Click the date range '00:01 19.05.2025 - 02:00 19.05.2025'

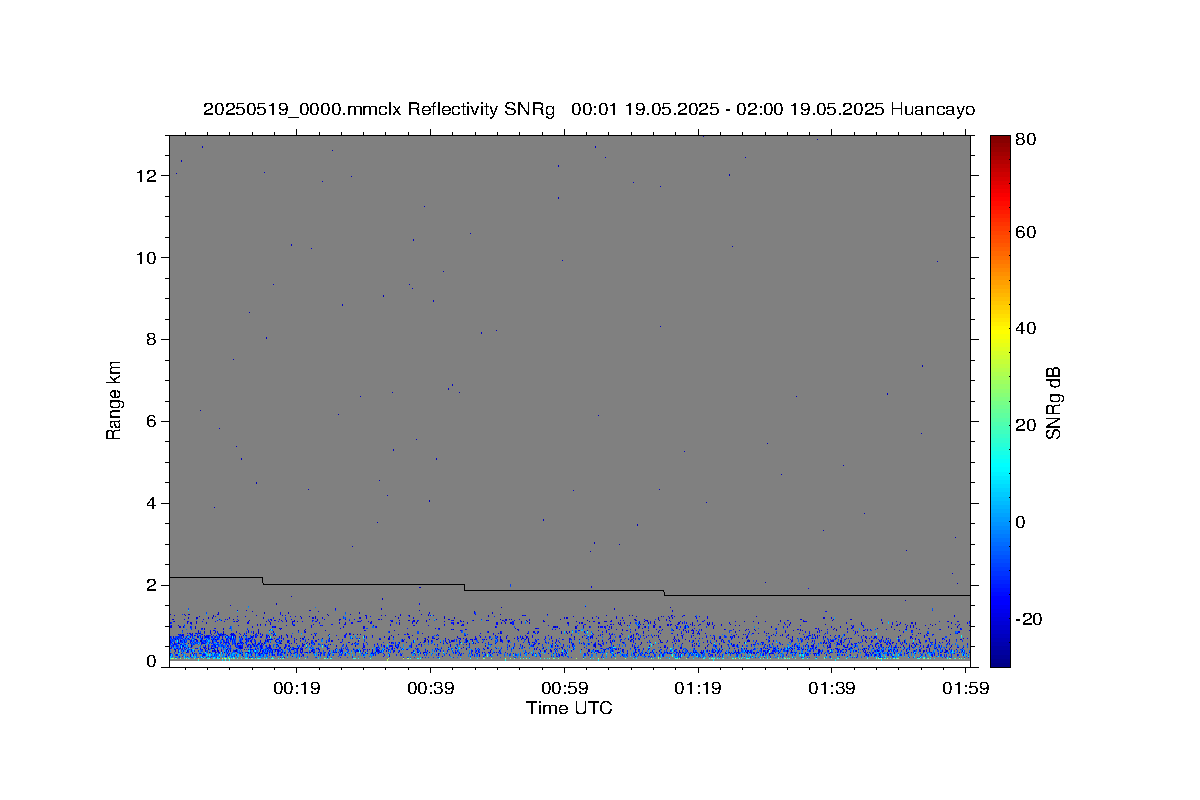pyautogui.click(x=727, y=109)
